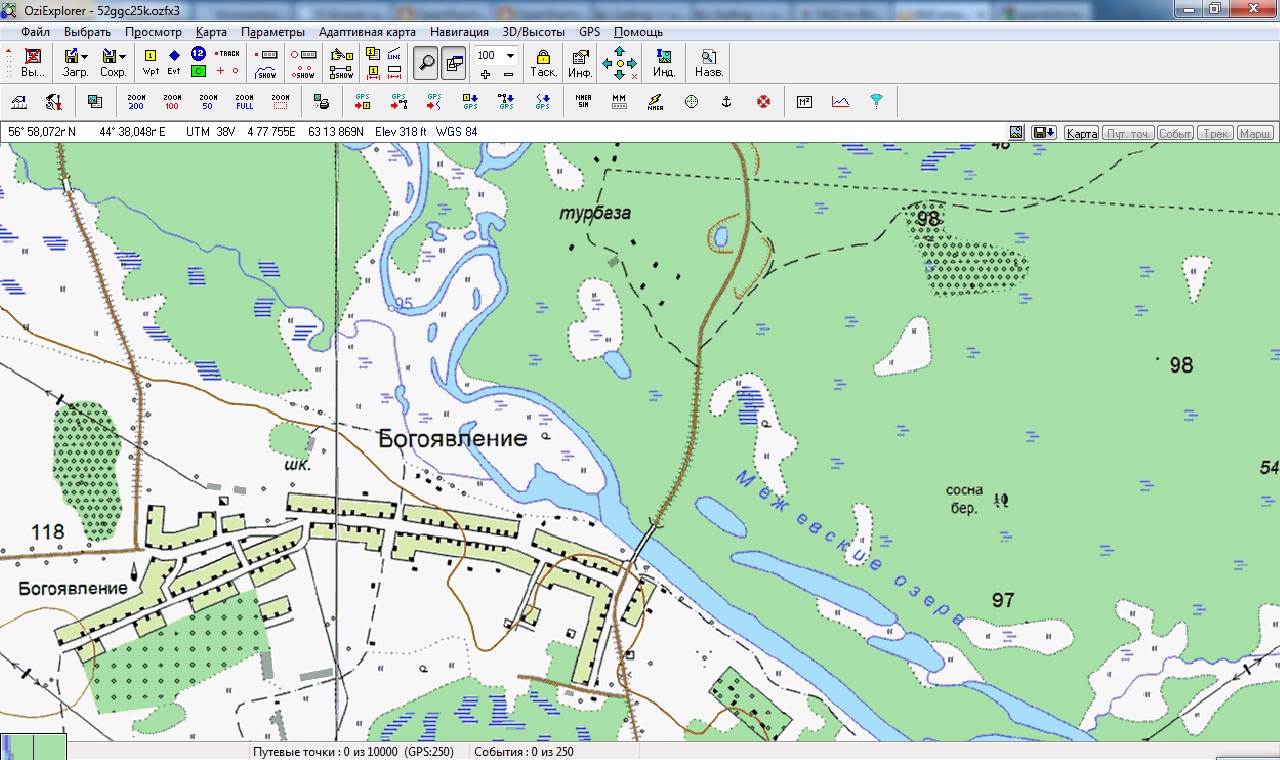Image resolution: width=1280 pixels, height=760 pixels.
Task: Open the Инд. index map icon
Action: tap(664, 63)
